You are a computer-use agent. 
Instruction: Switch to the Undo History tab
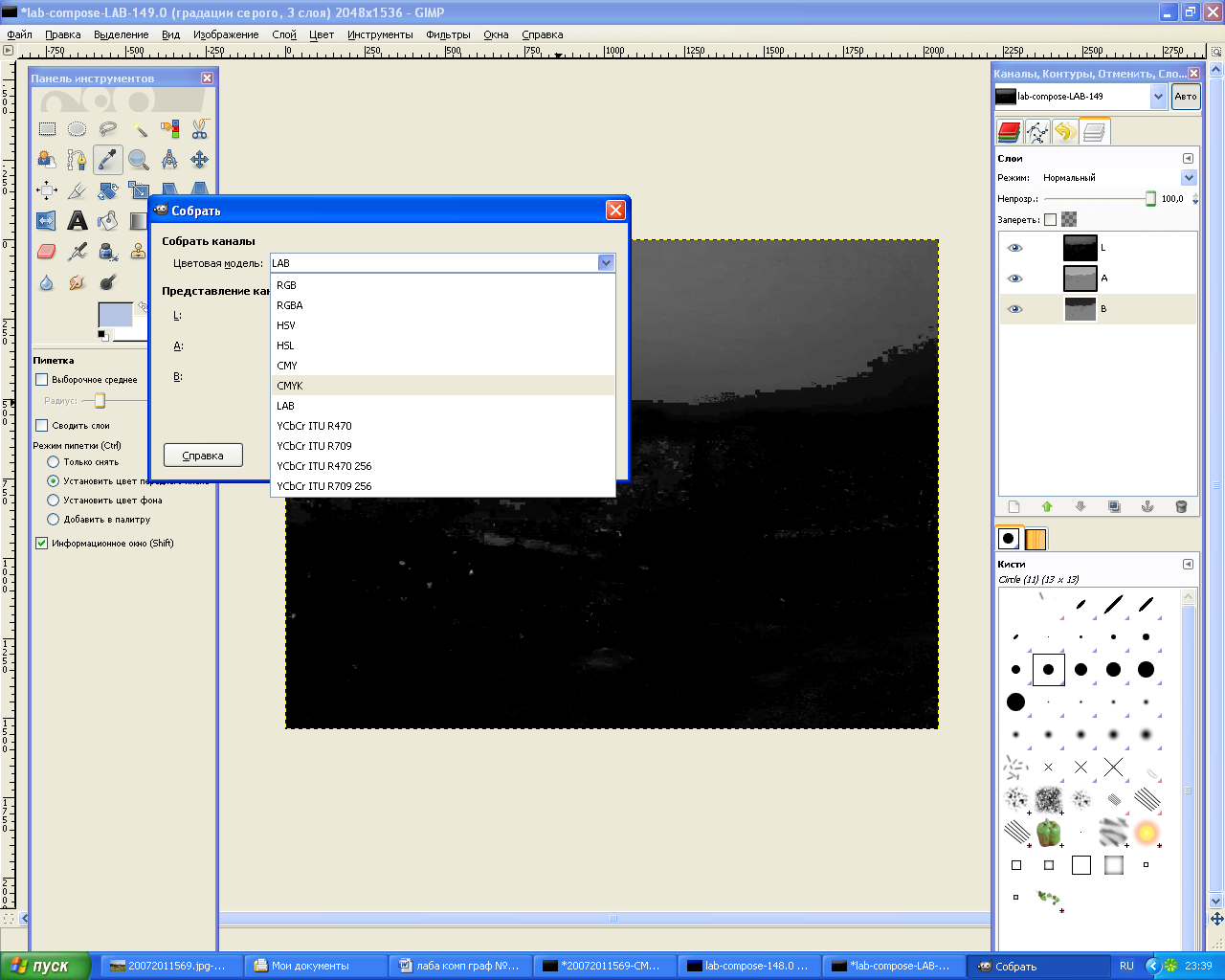(x=1065, y=132)
